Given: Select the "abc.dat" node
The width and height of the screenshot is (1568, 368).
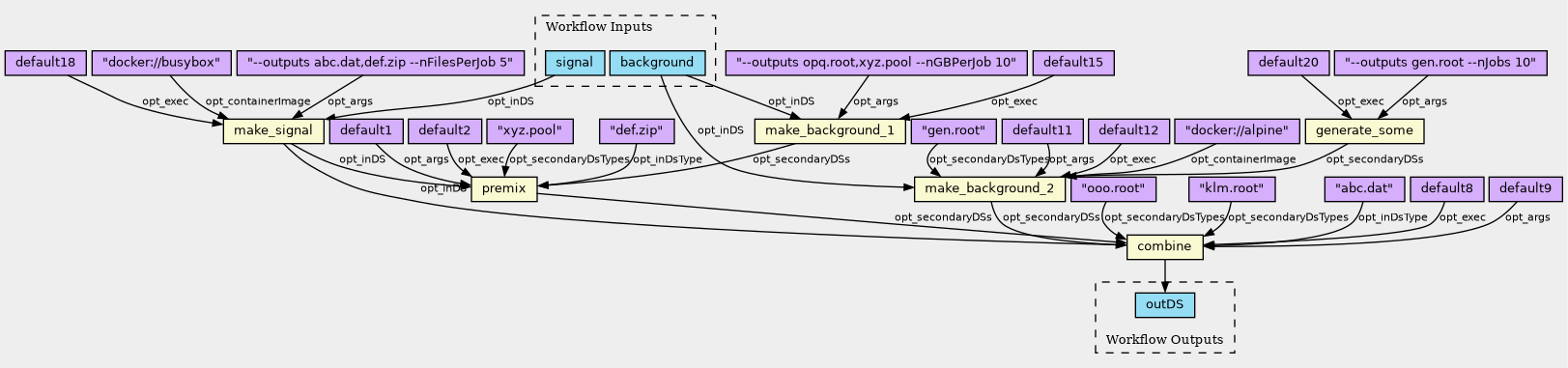Looking at the screenshot, I should 1363,189.
